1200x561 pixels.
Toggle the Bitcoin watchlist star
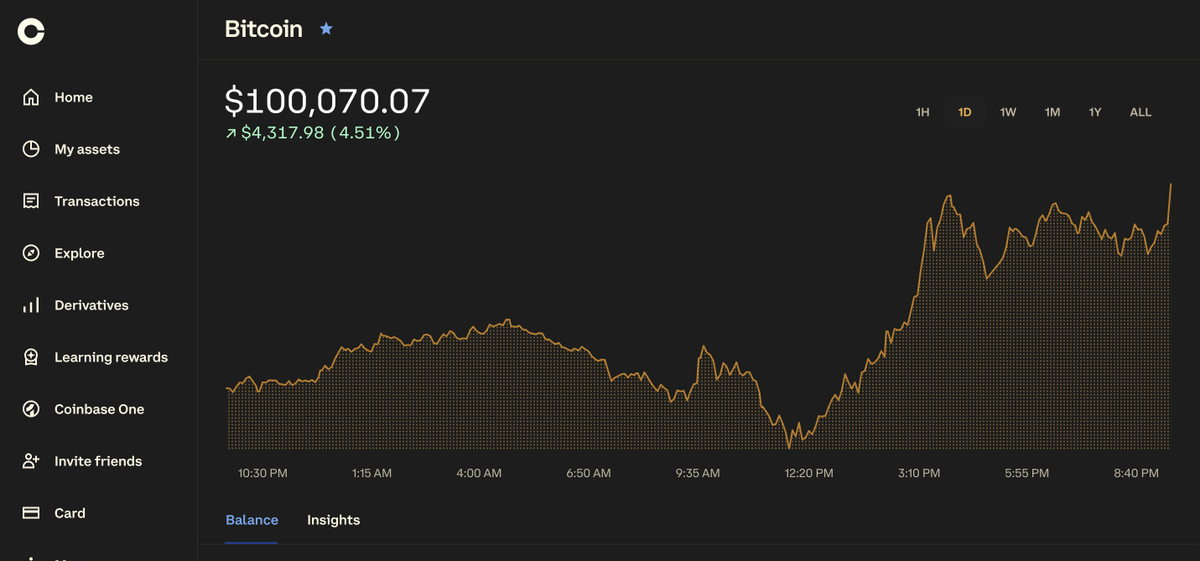[326, 29]
